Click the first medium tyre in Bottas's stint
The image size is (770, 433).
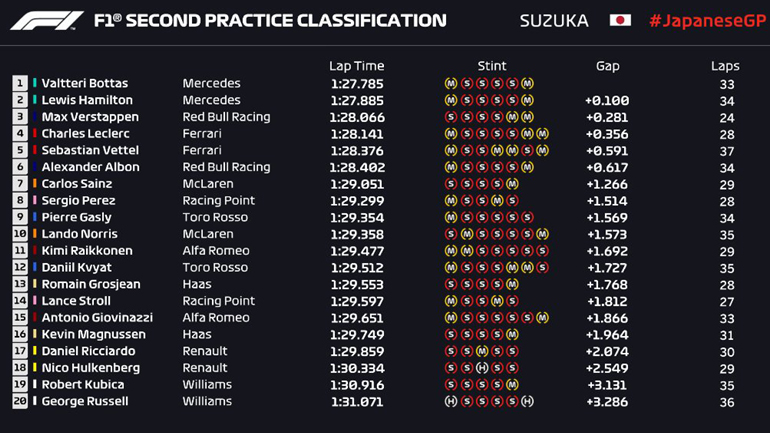[450, 84]
